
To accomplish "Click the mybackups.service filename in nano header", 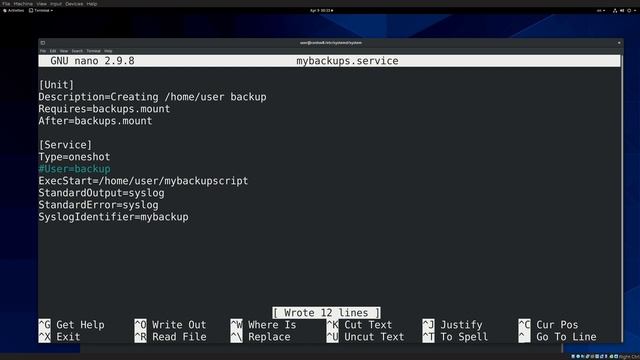I will tap(347, 61).
